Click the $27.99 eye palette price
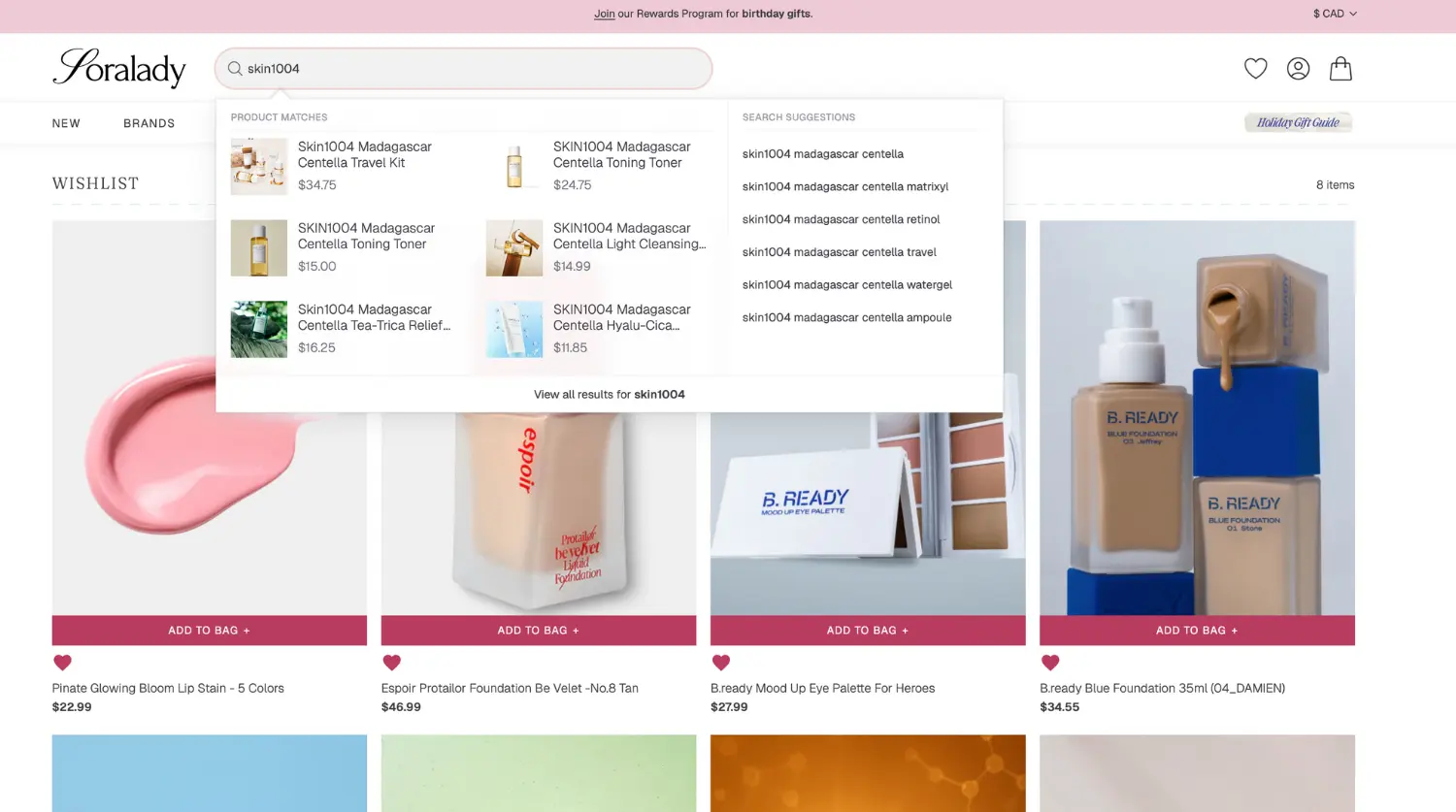Screen dimensions: 1456x812 coord(729,707)
